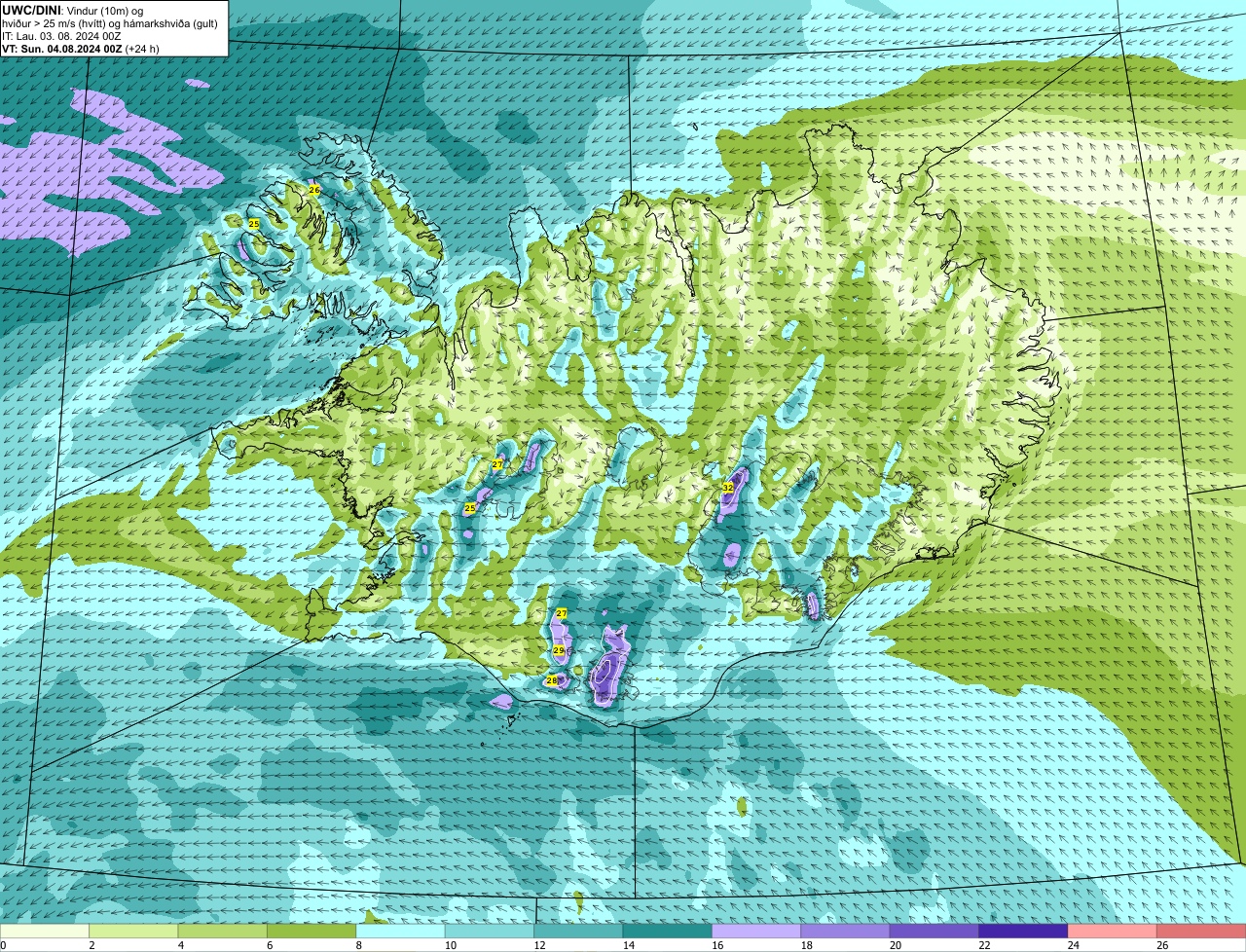Click the legend tick number '0'
The height and width of the screenshot is (952, 1246).
point(3,945)
